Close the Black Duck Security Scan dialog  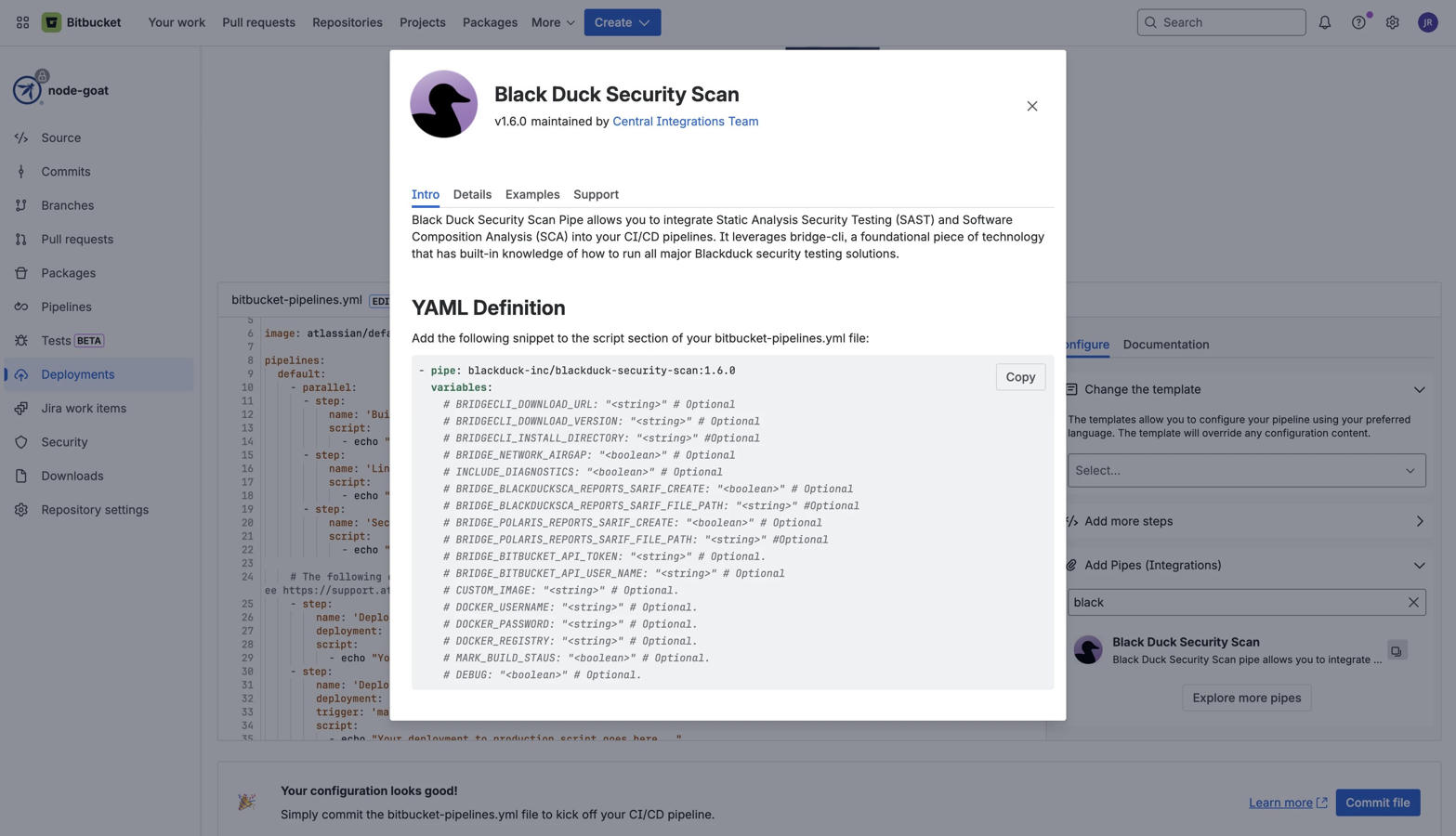click(x=1031, y=107)
